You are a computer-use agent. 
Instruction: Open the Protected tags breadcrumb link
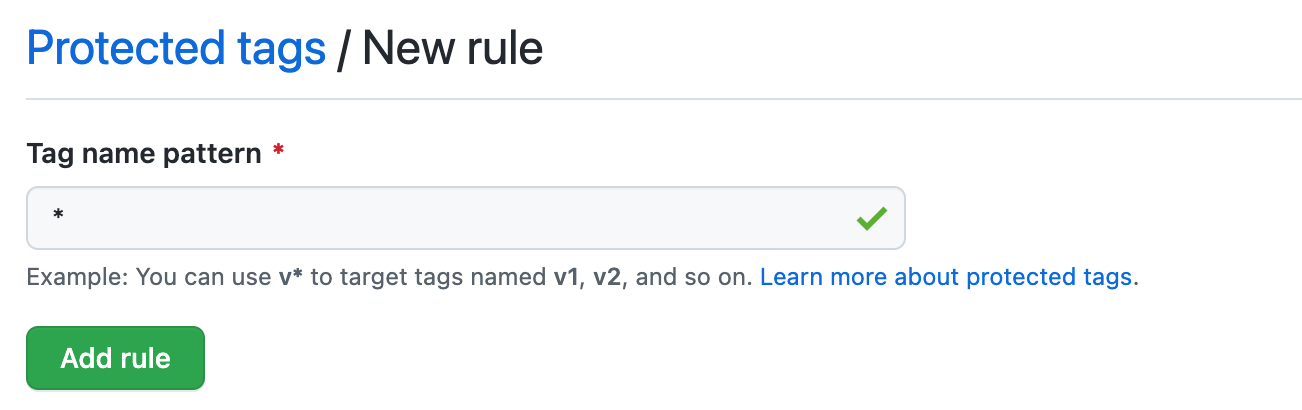177,48
